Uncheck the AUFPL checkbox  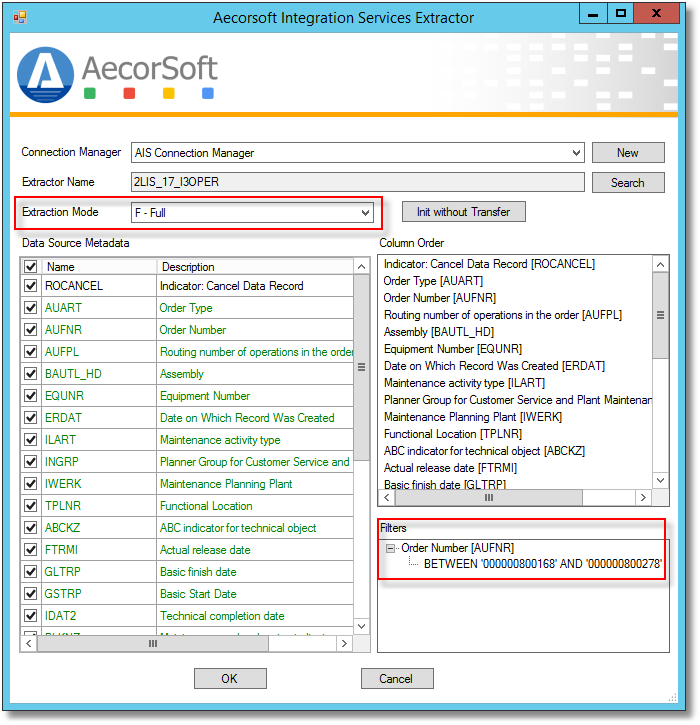click(31, 352)
